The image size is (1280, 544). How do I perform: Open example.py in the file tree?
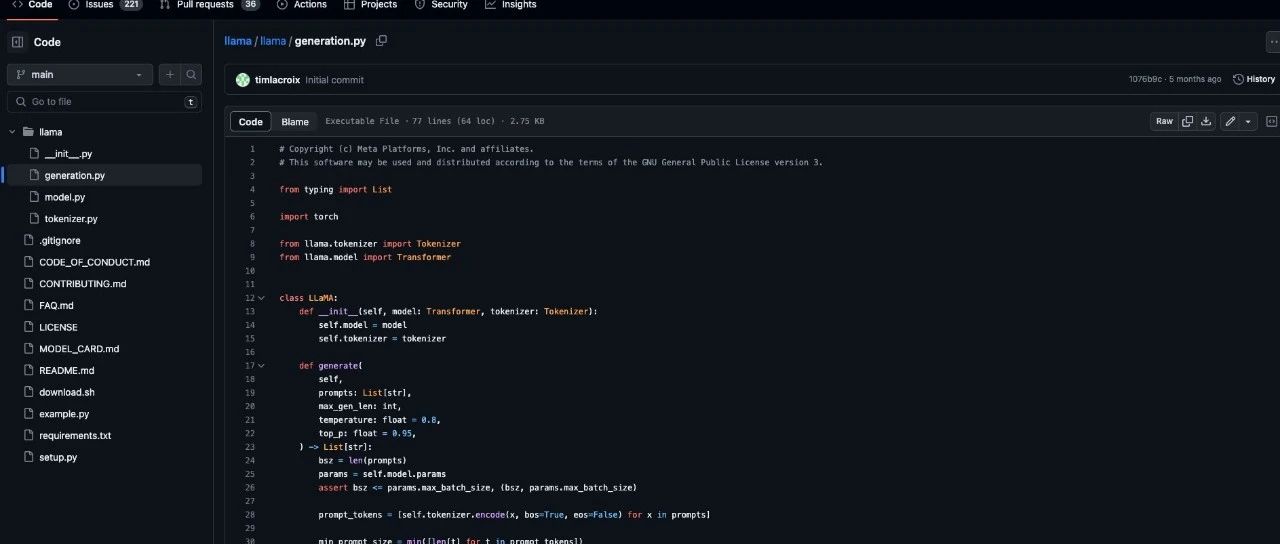coord(64,414)
